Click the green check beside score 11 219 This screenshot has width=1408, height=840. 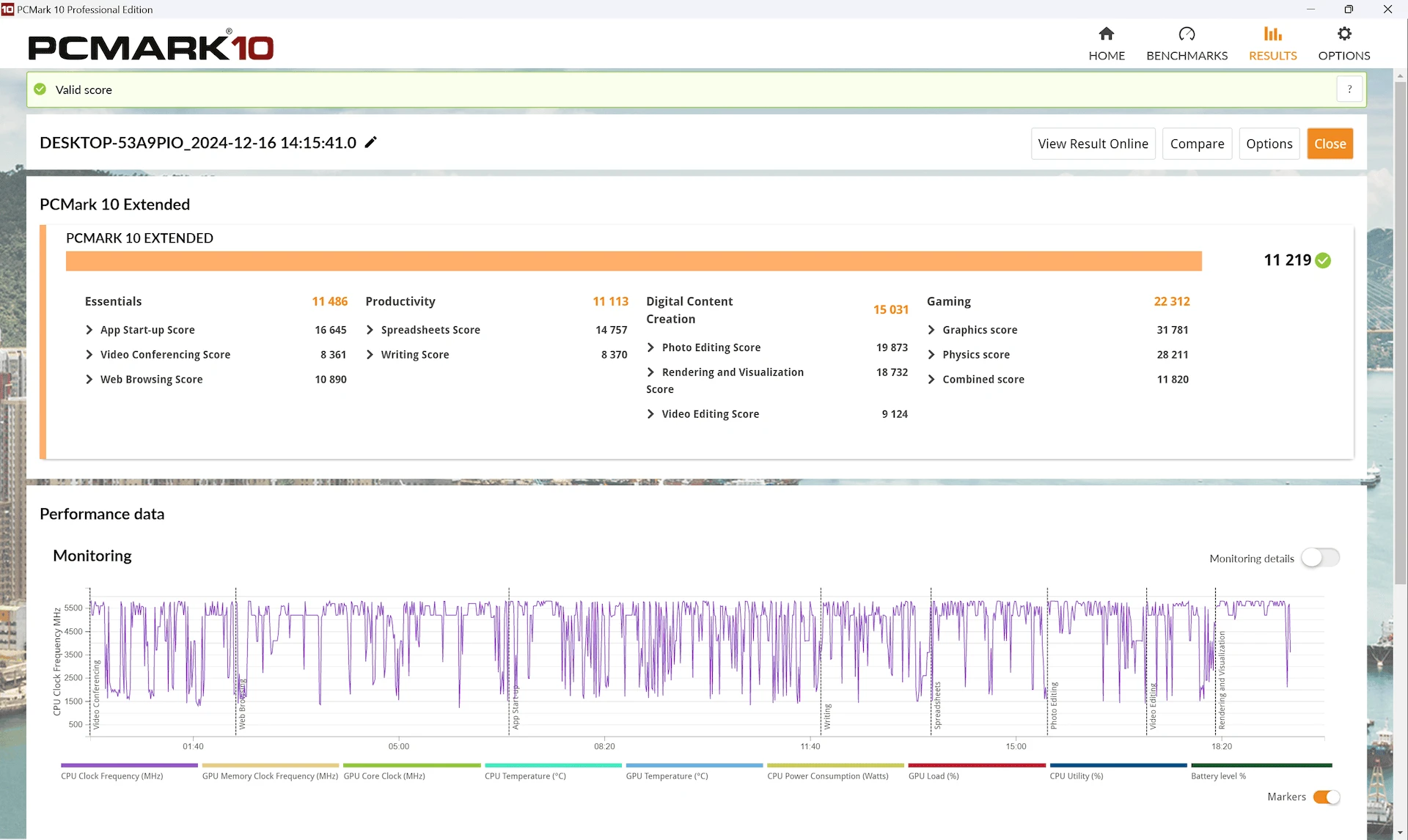pos(1323,260)
